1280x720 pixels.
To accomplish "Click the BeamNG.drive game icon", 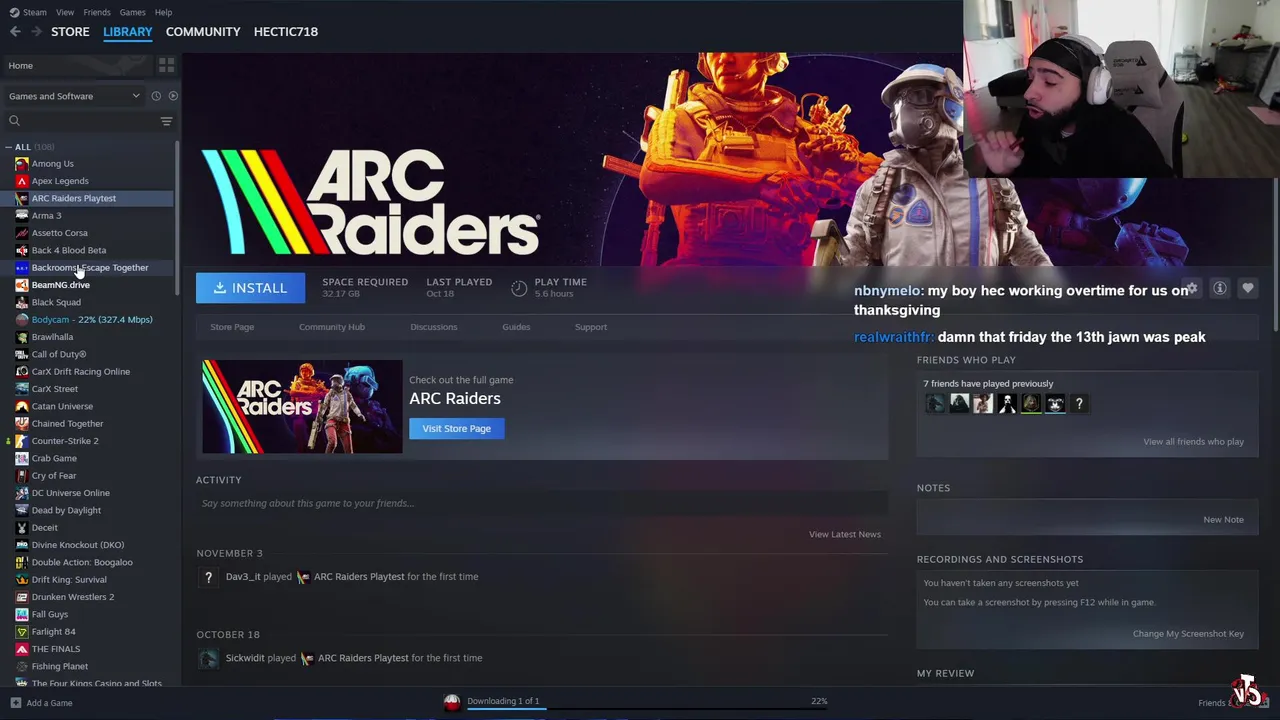I will pos(22,285).
